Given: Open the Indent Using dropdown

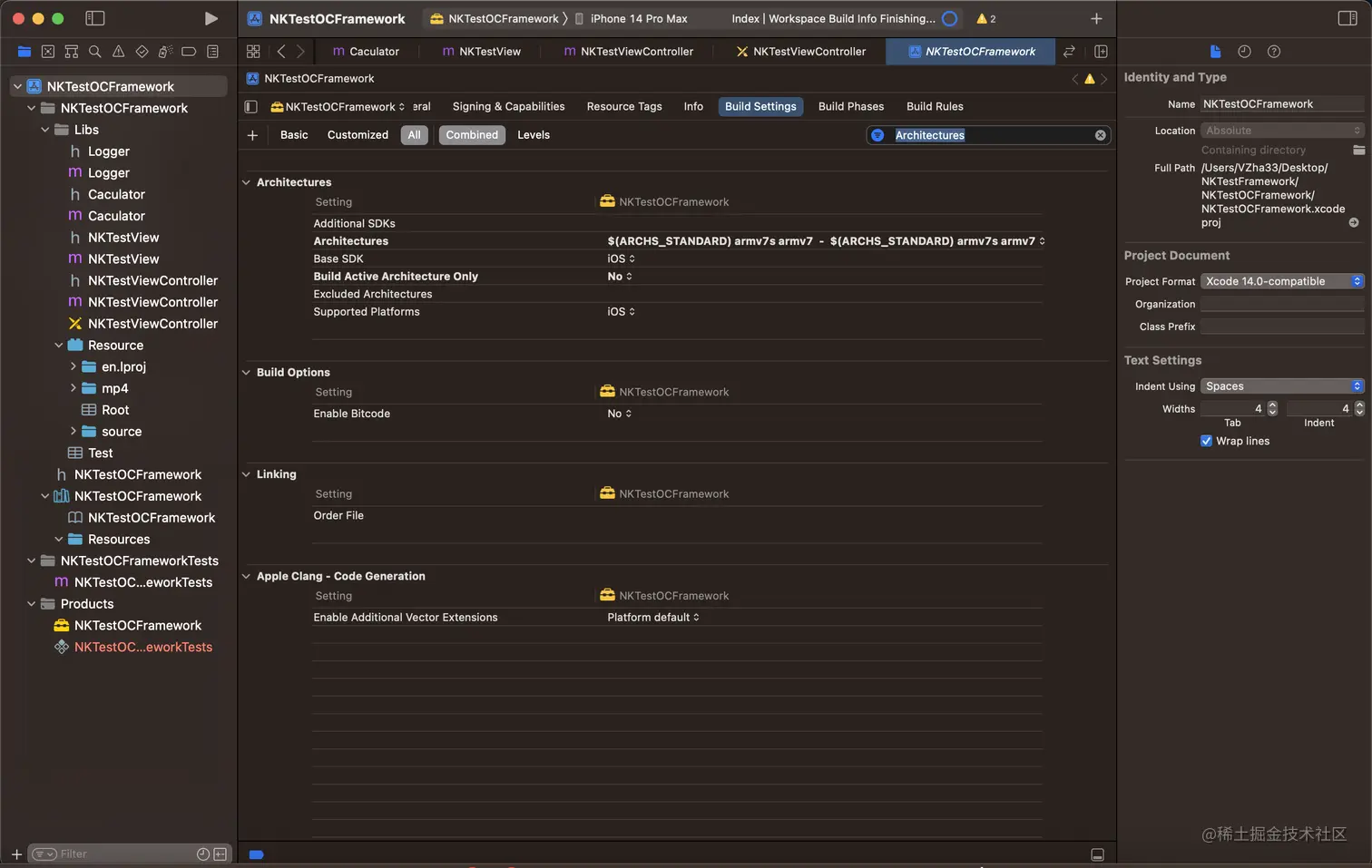Looking at the screenshot, I should tap(1282, 386).
